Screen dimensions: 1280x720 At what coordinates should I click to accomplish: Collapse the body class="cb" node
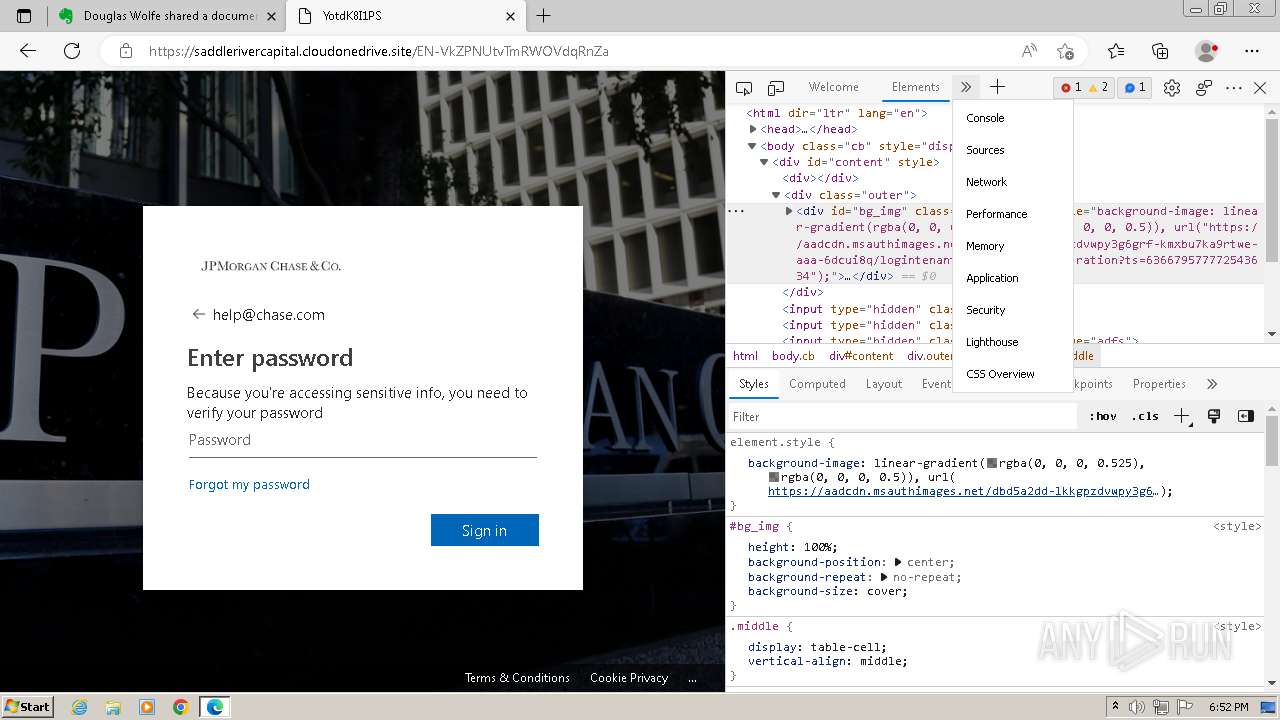(753, 146)
